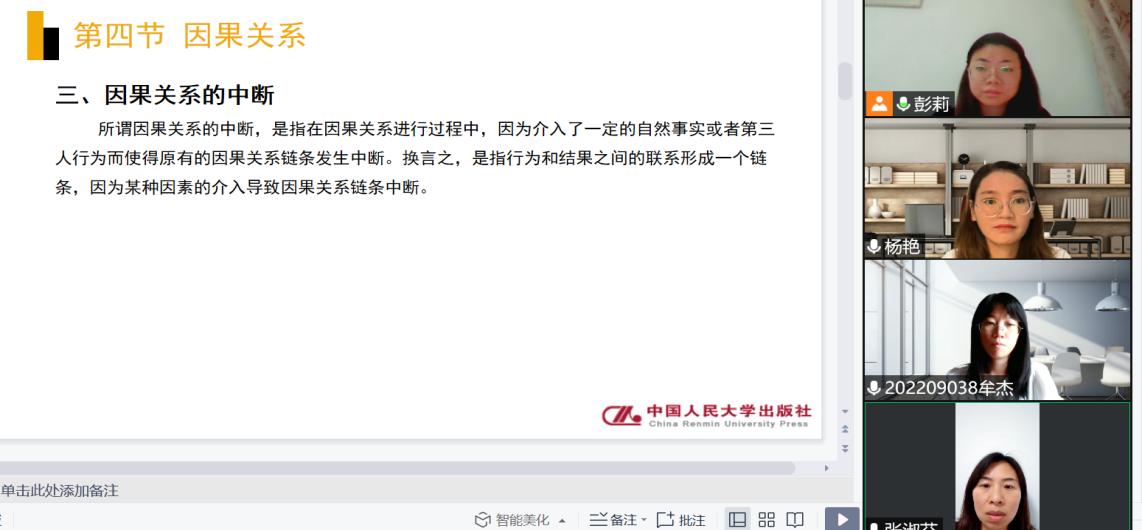Screen dimensions: 1142x530
Task: Toggle the 备注 notes panel
Action: coord(613,520)
